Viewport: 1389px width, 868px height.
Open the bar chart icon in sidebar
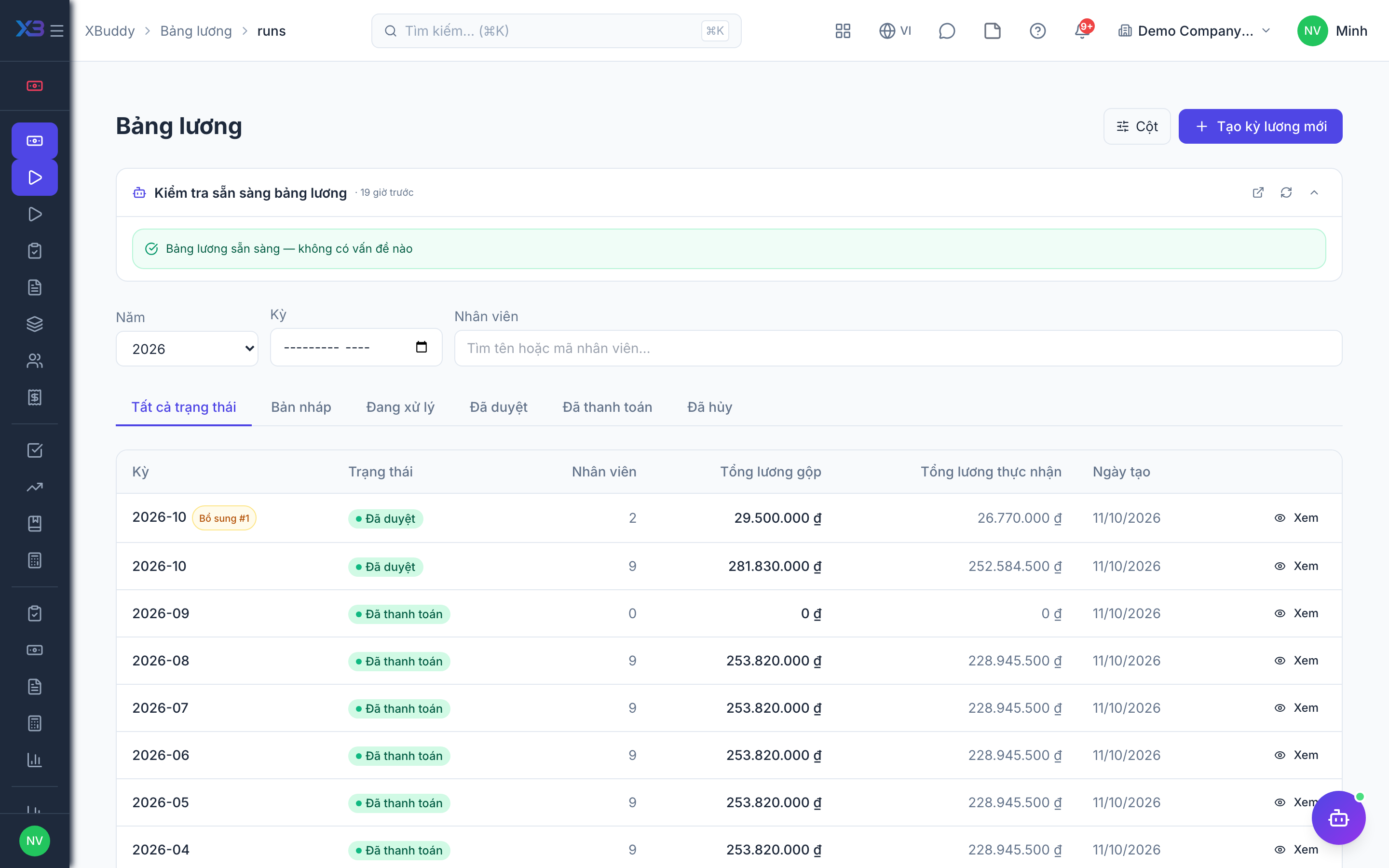34,759
